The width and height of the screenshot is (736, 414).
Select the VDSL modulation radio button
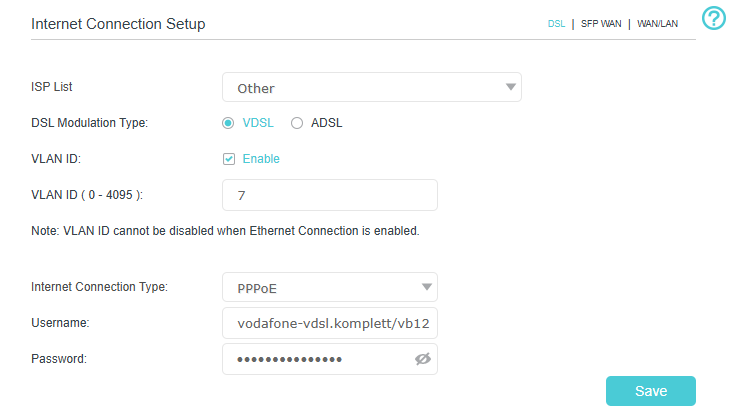pyautogui.click(x=228, y=123)
